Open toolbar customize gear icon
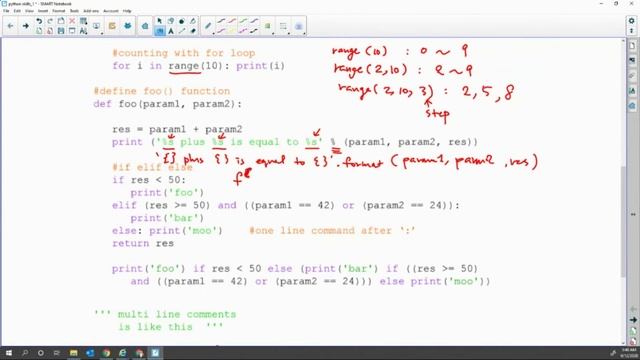This screenshot has height=360, width=640. (x=631, y=21)
